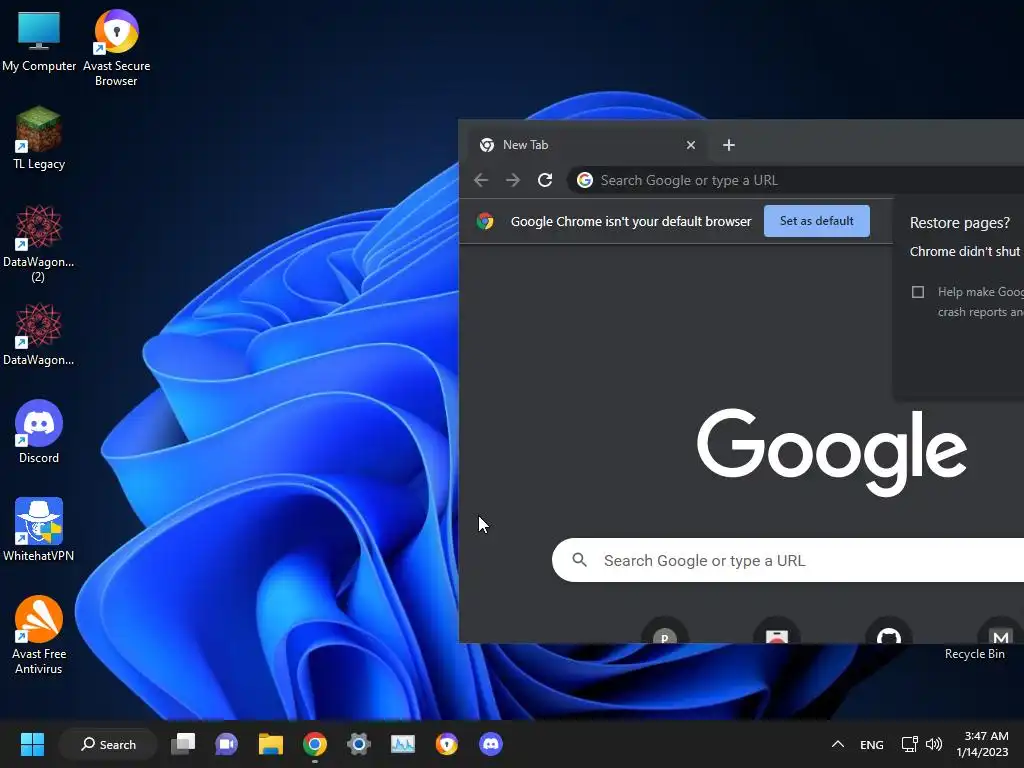This screenshot has height=768, width=1024.
Task: Reload the page in Chrome
Action: (x=545, y=180)
